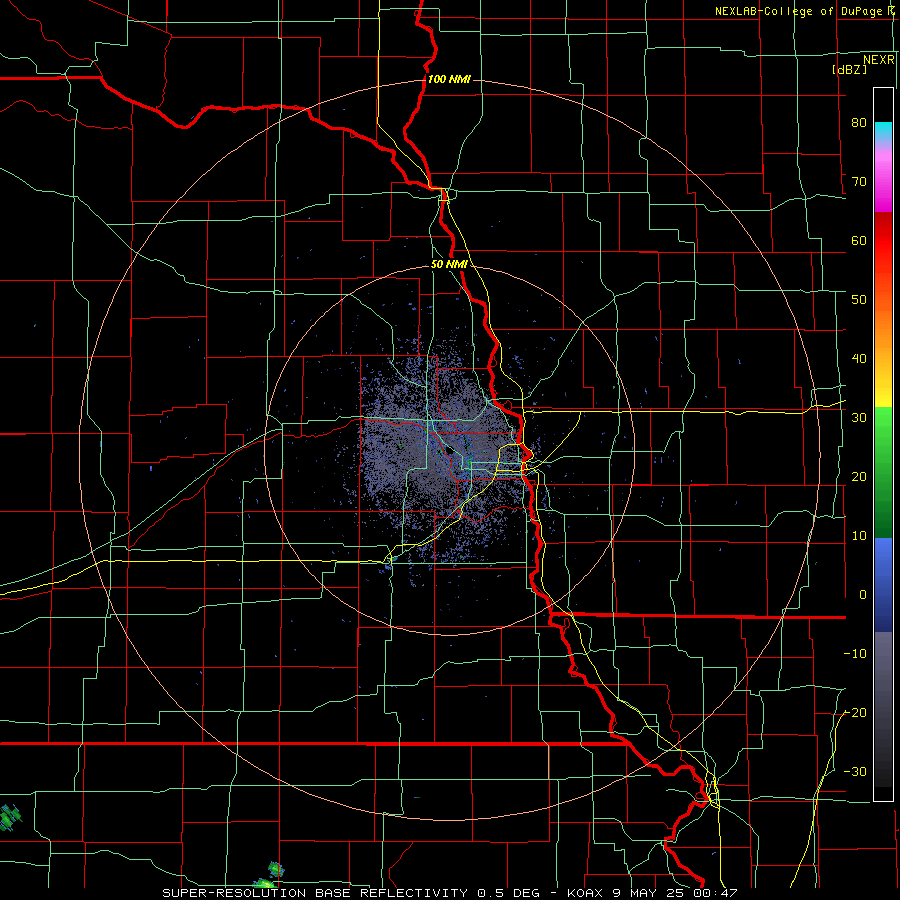Click the green segment of the color bar
This screenshot has height=900, width=900.
pos(883,472)
